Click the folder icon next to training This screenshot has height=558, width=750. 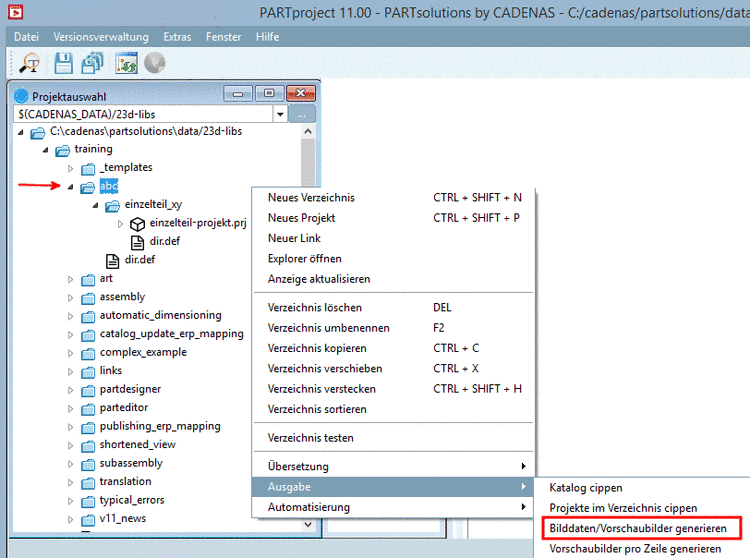pos(62,151)
